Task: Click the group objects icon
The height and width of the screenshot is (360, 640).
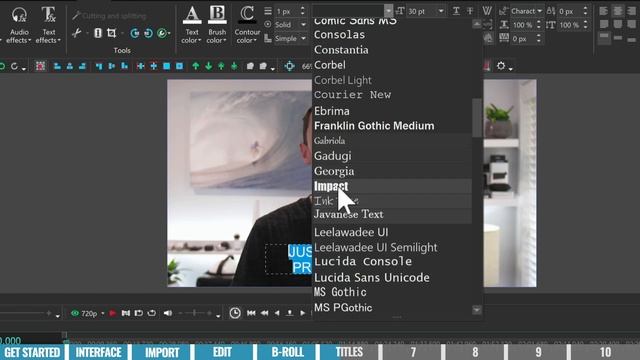Action: (x=250, y=66)
